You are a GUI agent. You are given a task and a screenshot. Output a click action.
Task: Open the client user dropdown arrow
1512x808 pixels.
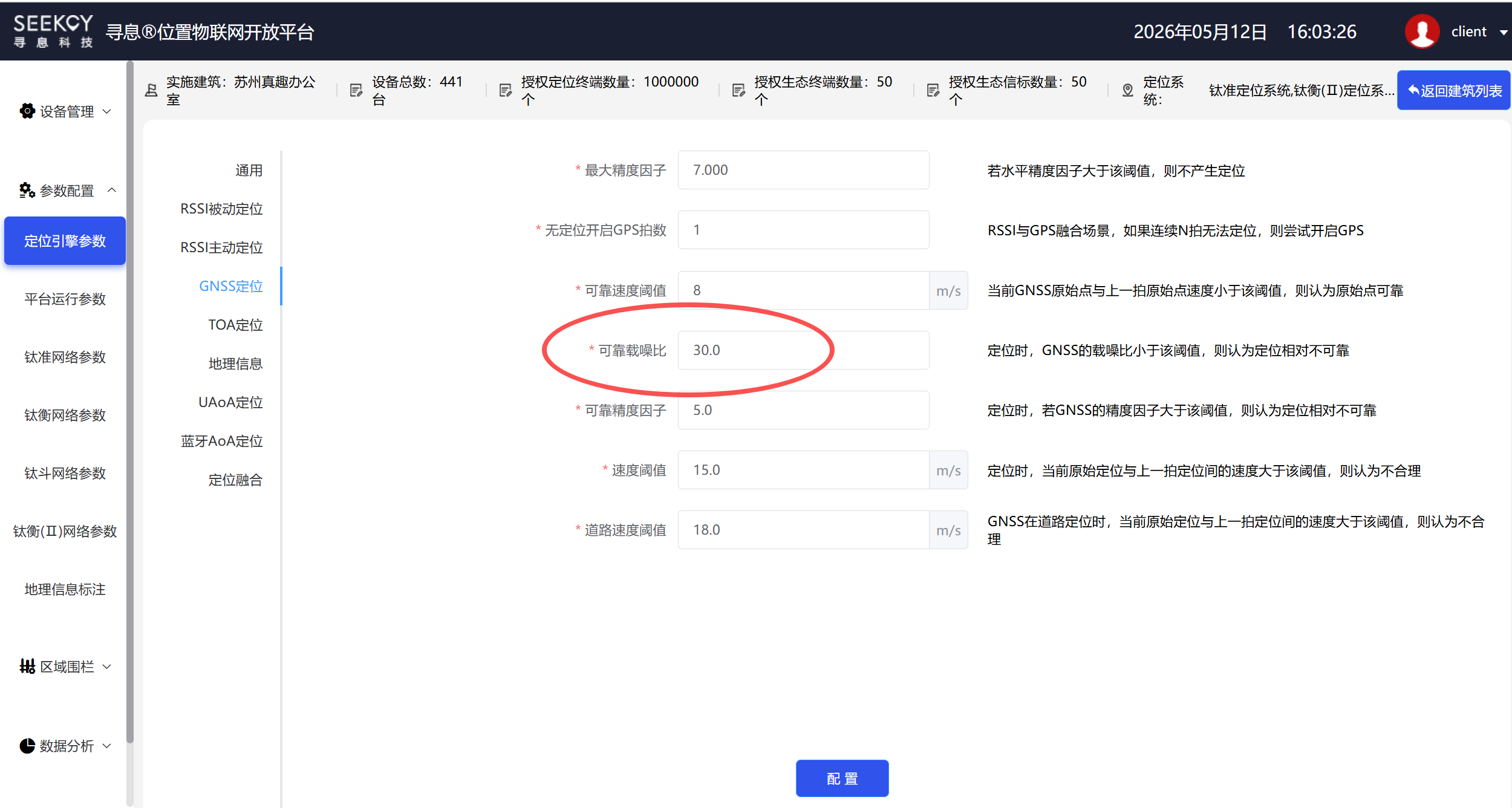1504,33
